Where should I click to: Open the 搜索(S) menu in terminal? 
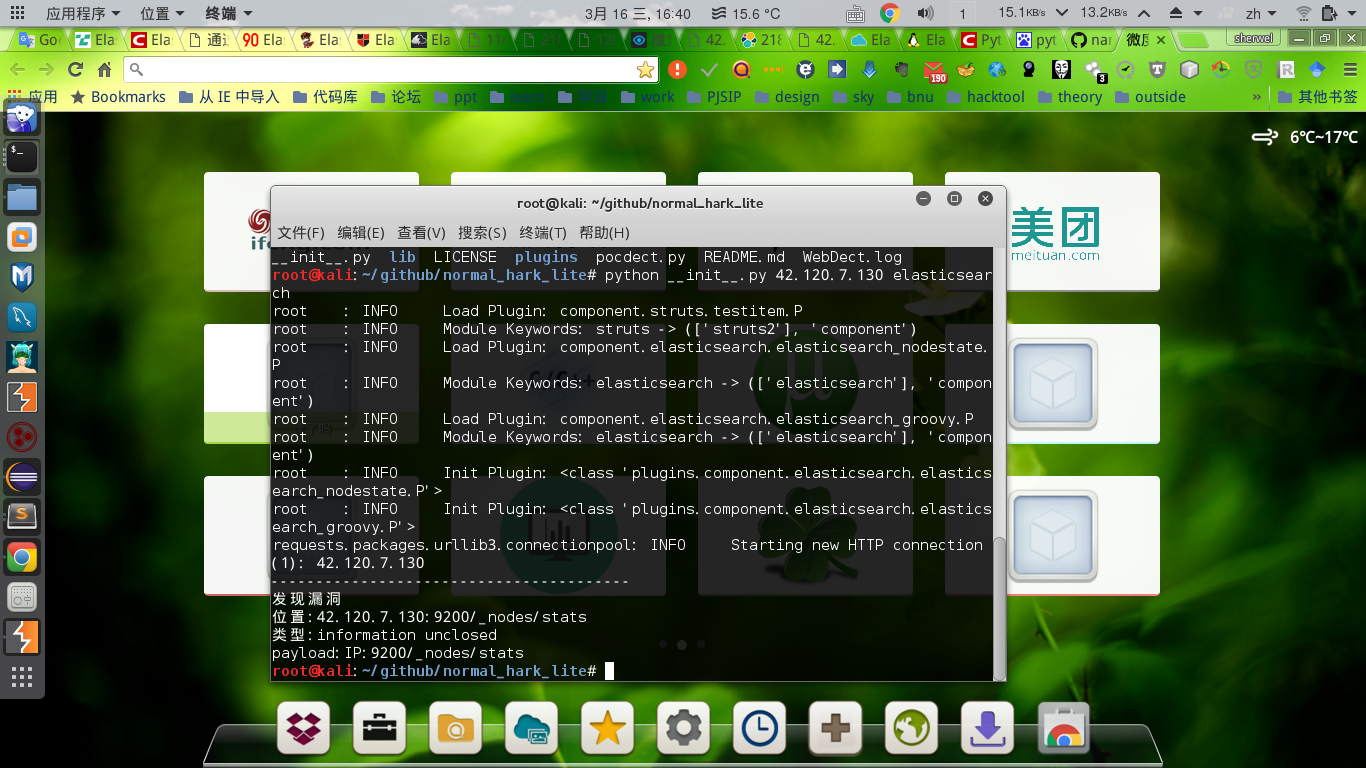click(x=482, y=232)
